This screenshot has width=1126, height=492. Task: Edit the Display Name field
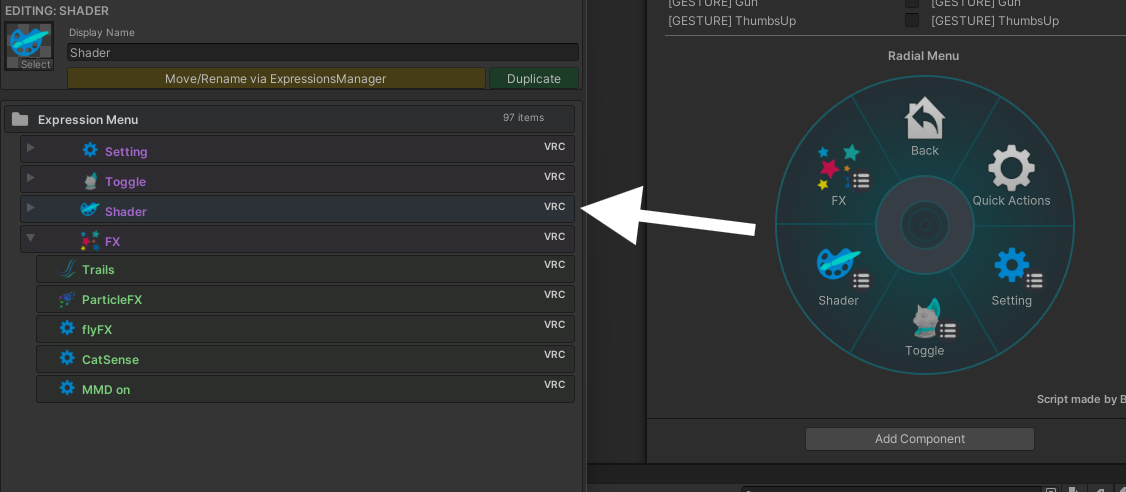coord(322,52)
